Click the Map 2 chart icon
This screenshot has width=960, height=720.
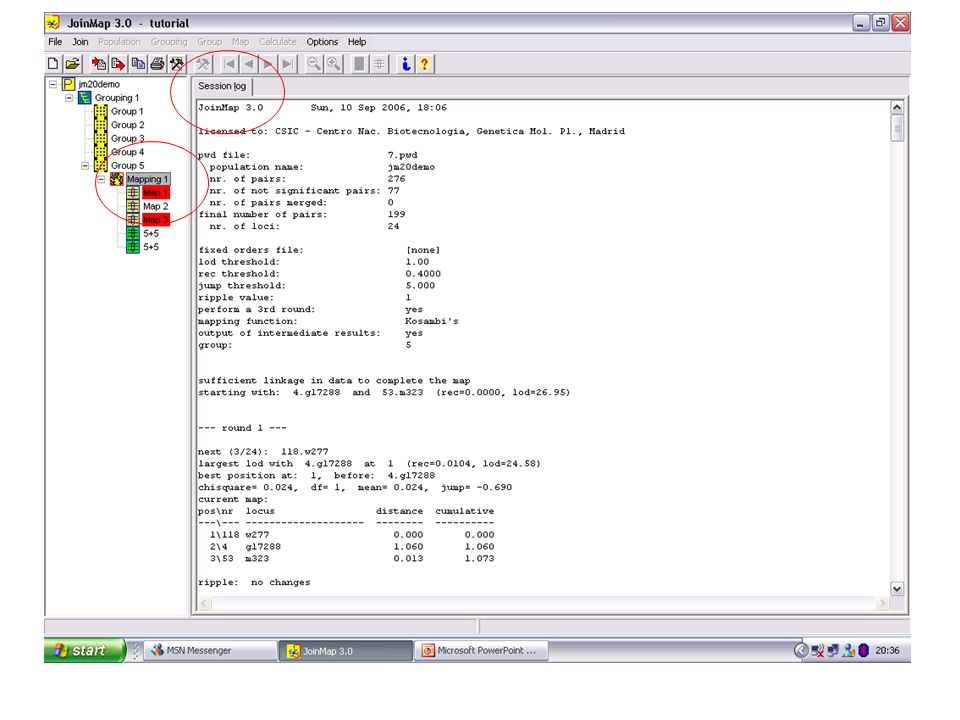[133, 206]
